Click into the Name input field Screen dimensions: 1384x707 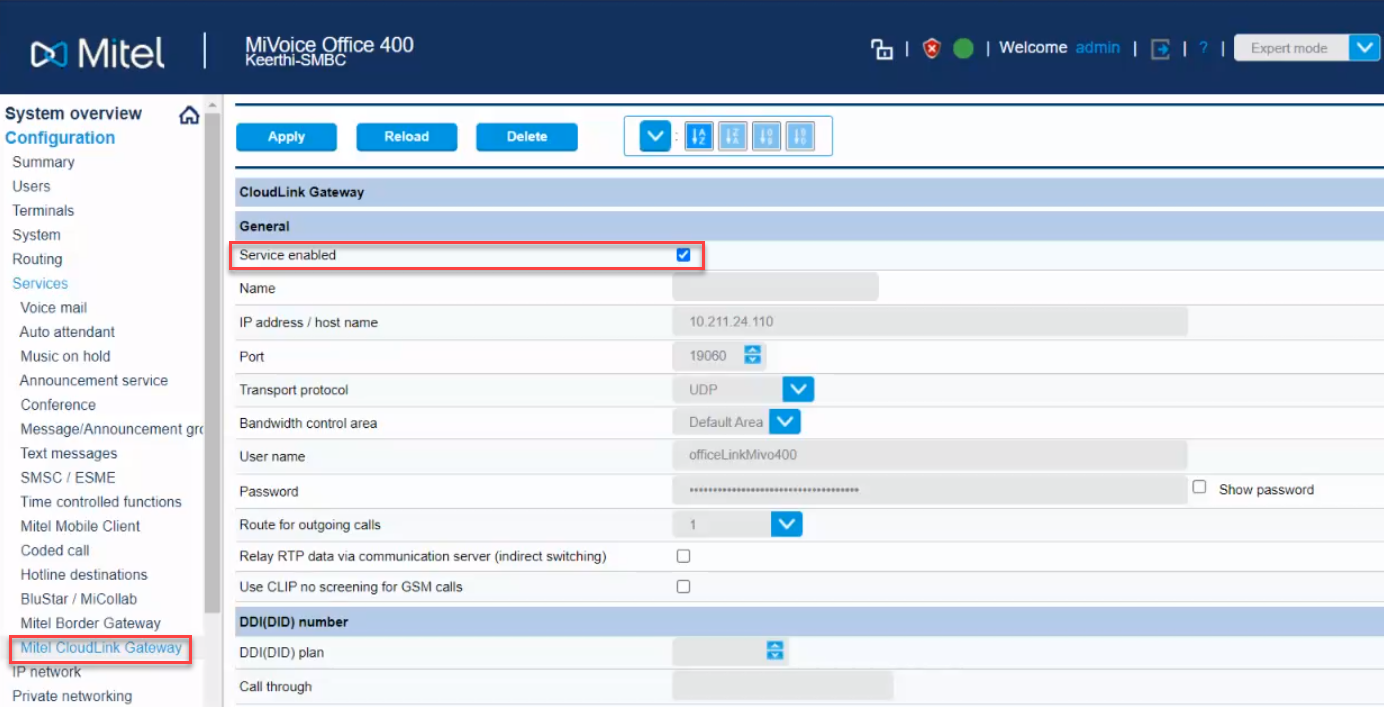775,288
